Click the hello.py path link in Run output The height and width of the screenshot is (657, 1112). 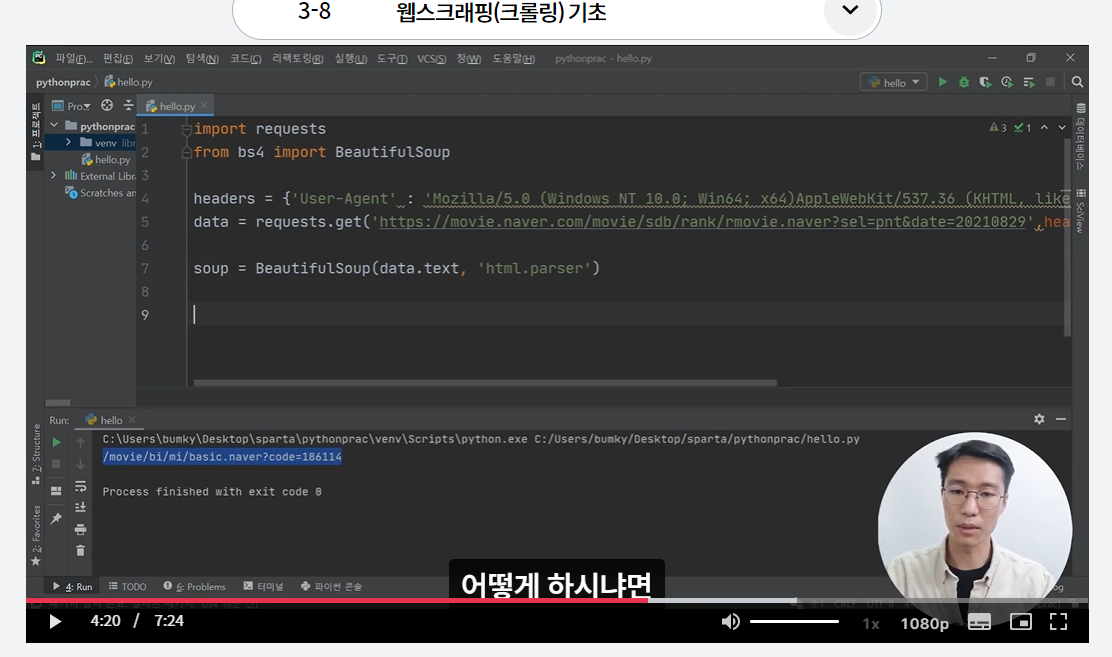pos(696,439)
